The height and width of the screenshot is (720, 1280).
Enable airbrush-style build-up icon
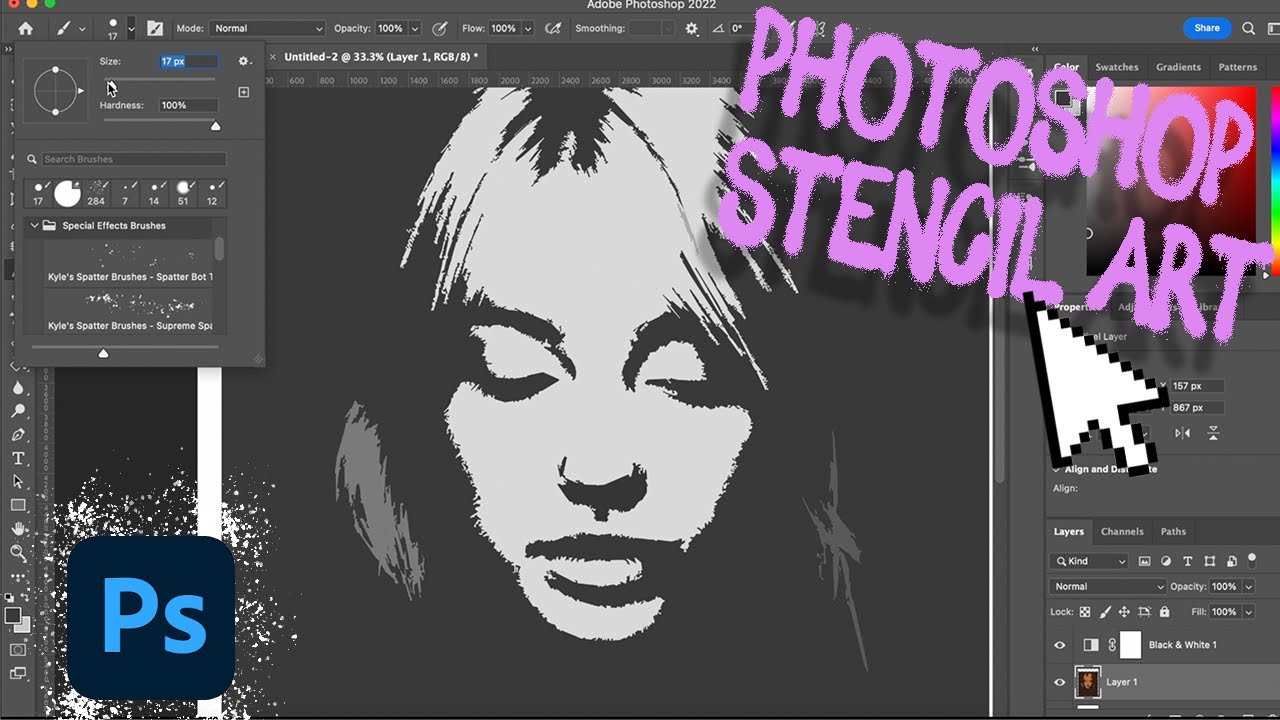552,29
